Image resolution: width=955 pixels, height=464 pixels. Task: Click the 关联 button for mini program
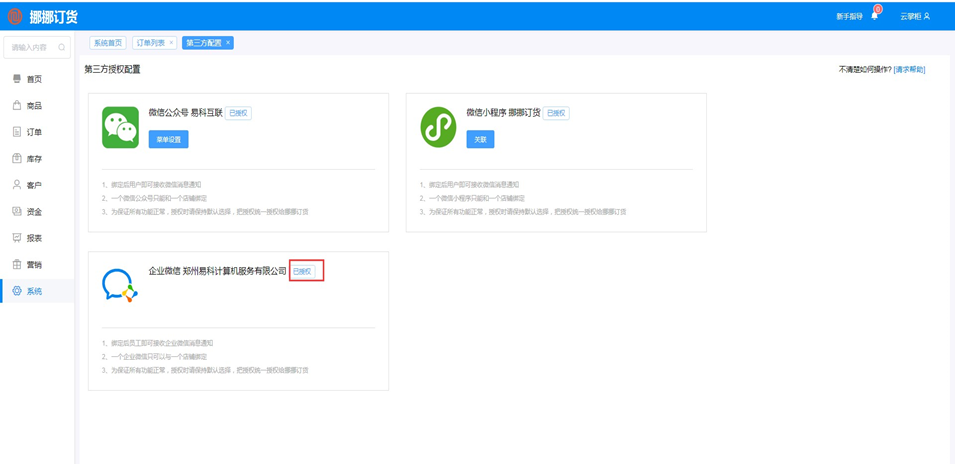tap(480, 139)
